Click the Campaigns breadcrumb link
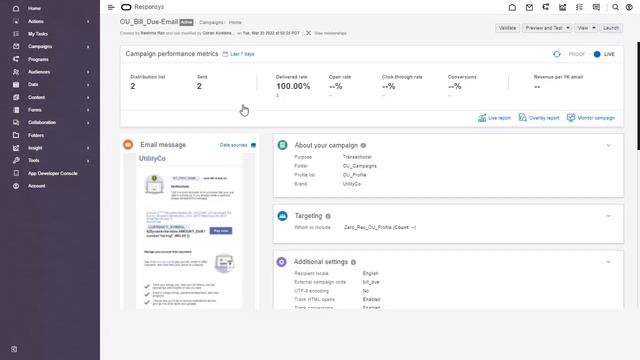This screenshot has height=360, width=640. click(x=211, y=22)
